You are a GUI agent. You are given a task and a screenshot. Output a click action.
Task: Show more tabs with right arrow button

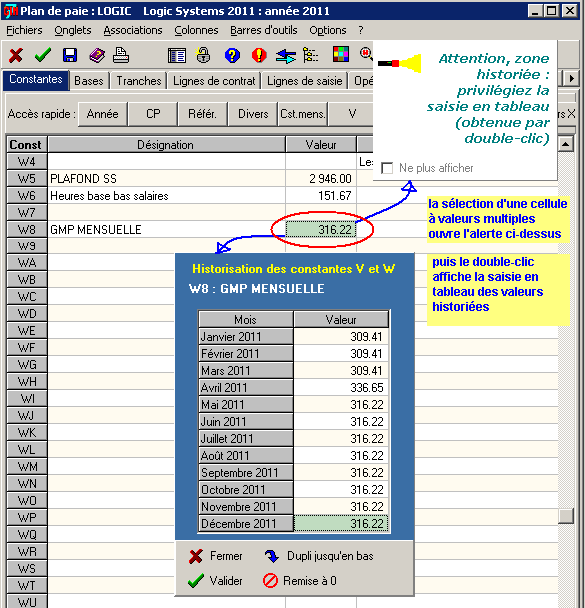tap(571, 79)
